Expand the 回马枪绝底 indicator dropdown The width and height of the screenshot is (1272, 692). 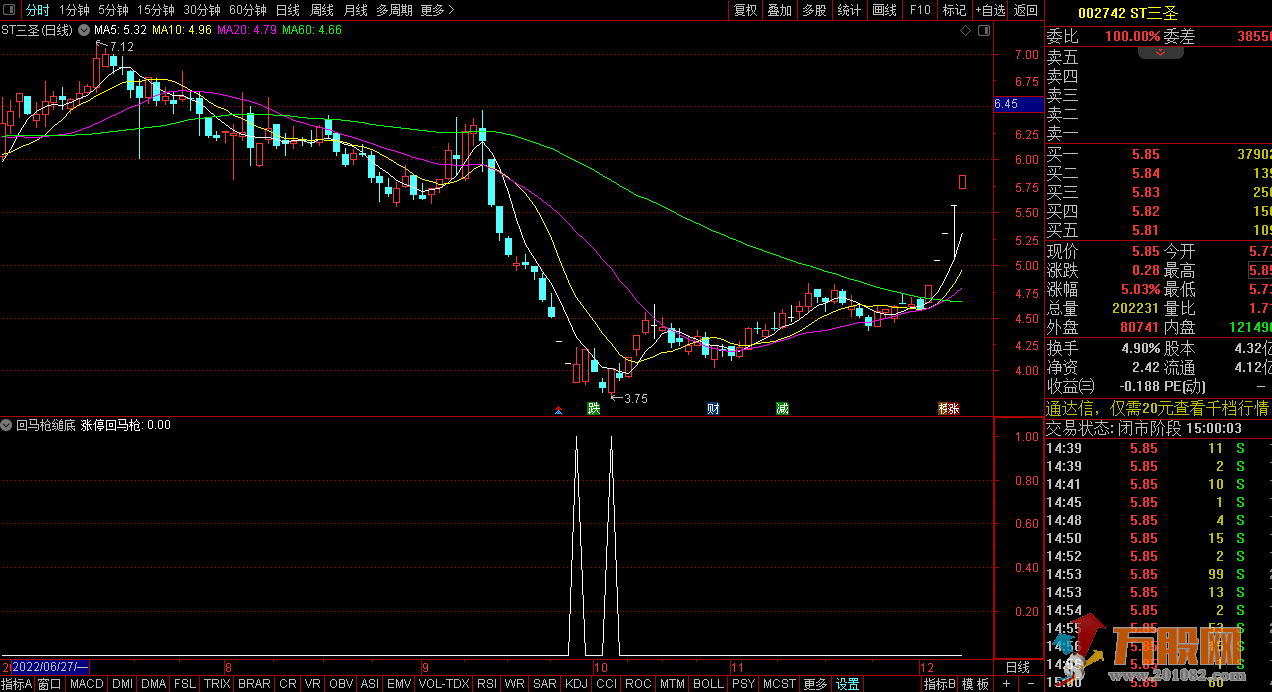coord(7,425)
